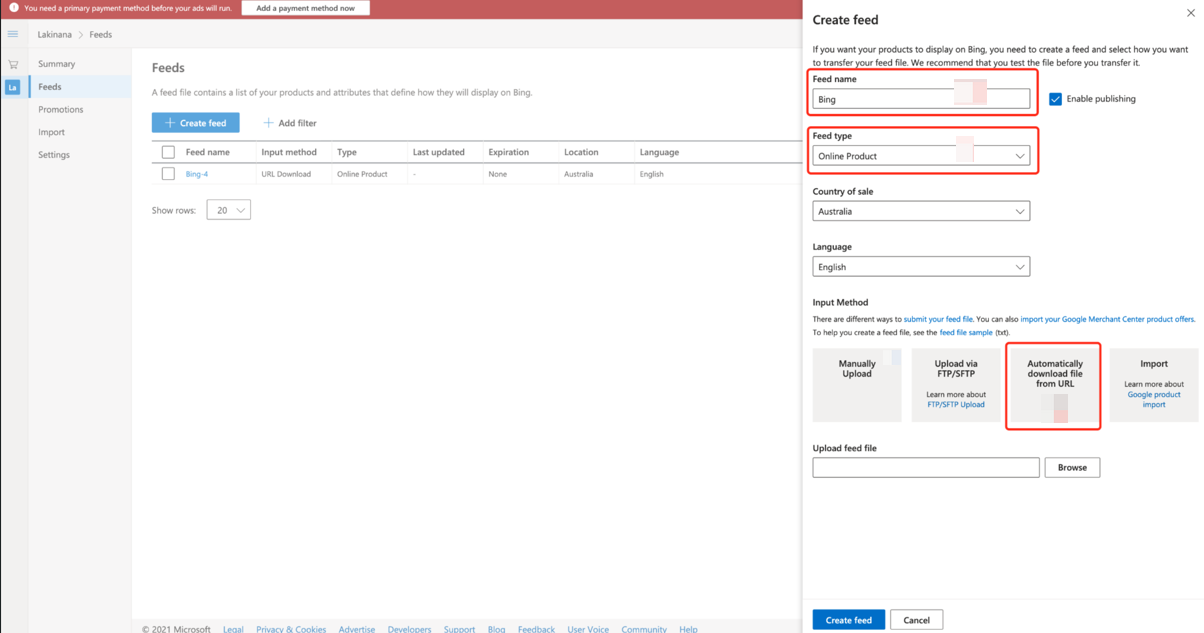Image resolution: width=1204 pixels, height=633 pixels.
Task: Open User Voice footer link
Action: (588, 629)
